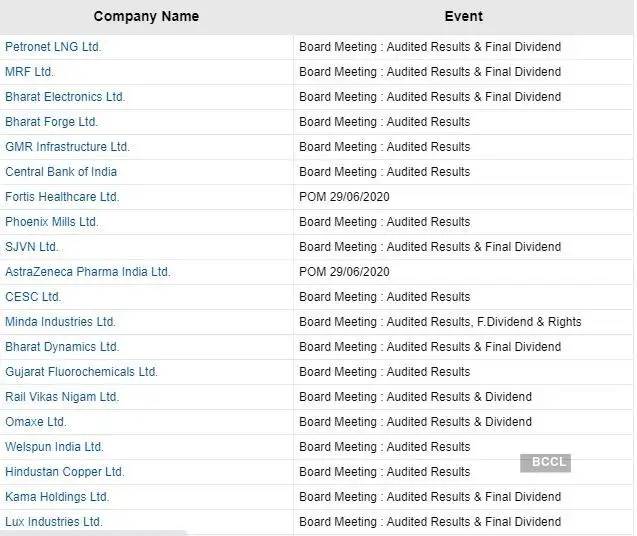Open the Petronet LNG Ltd. company link
This screenshot has height=536, width=637.
(x=53, y=47)
